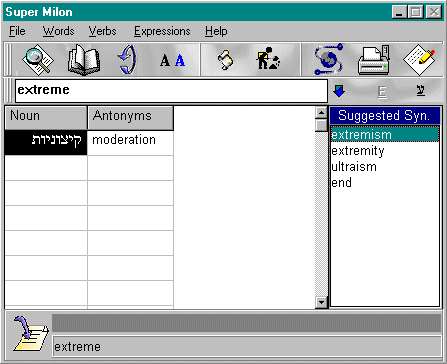Click the search field containing 'extreme'
This screenshot has height=364, width=447.
(x=171, y=91)
